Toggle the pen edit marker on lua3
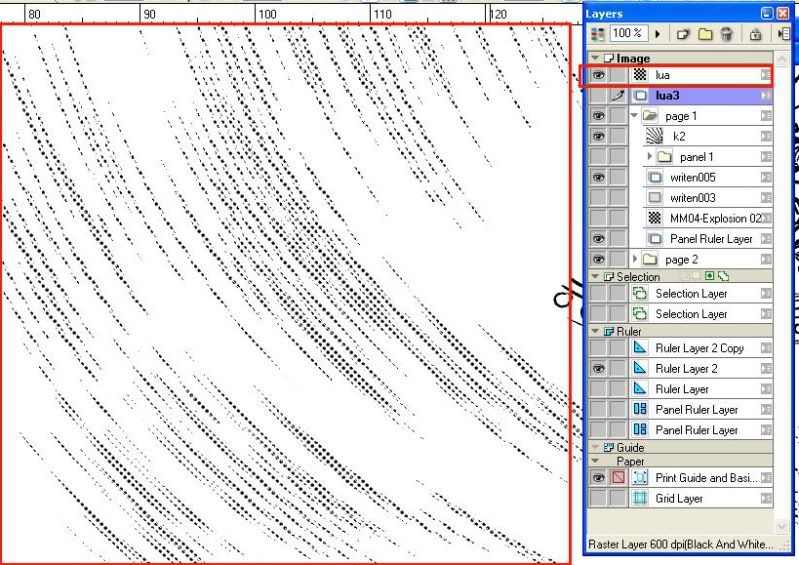799x565 pixels. [x=618, y=95]
